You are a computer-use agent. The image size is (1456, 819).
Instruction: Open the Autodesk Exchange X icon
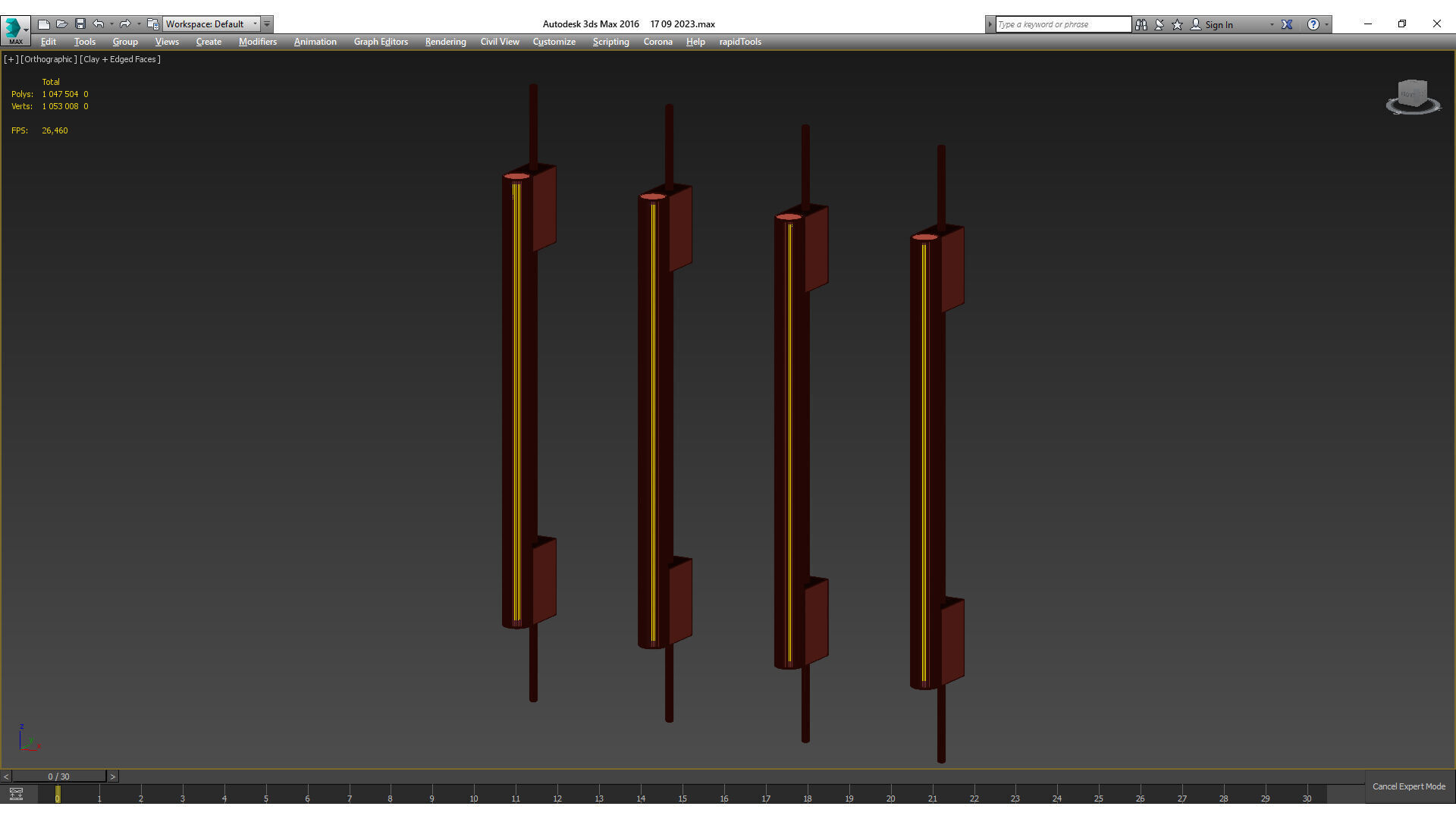click(1287, 24)
